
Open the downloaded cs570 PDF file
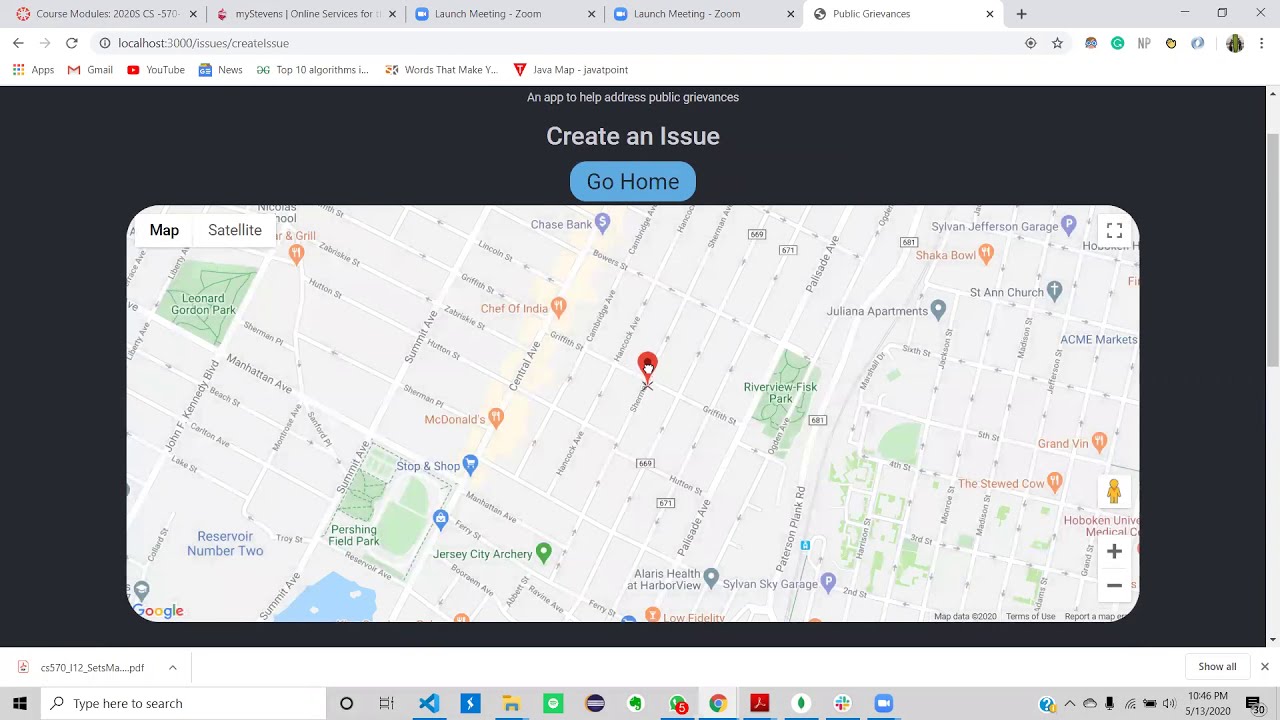pyautogui.click(x=83, y=667)
